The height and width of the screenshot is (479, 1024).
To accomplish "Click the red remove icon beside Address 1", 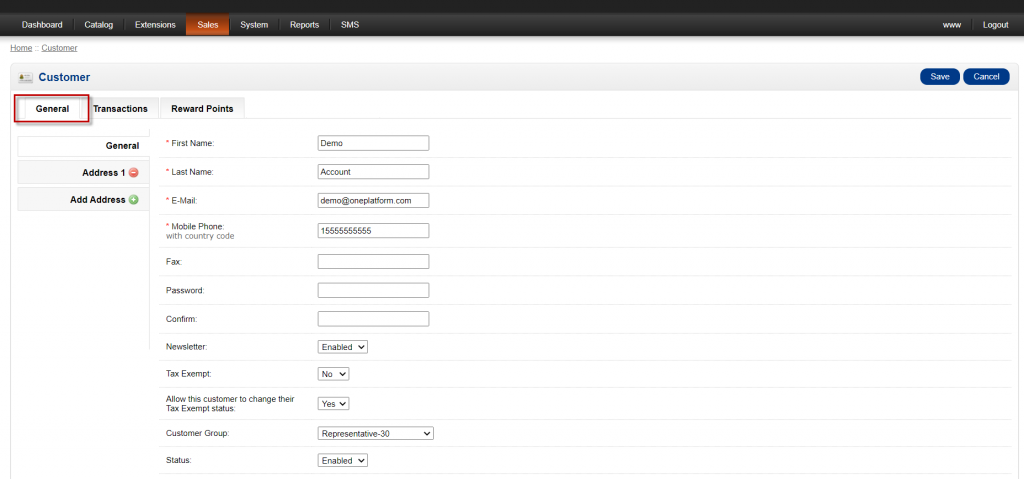I will [x=134, y=173].
